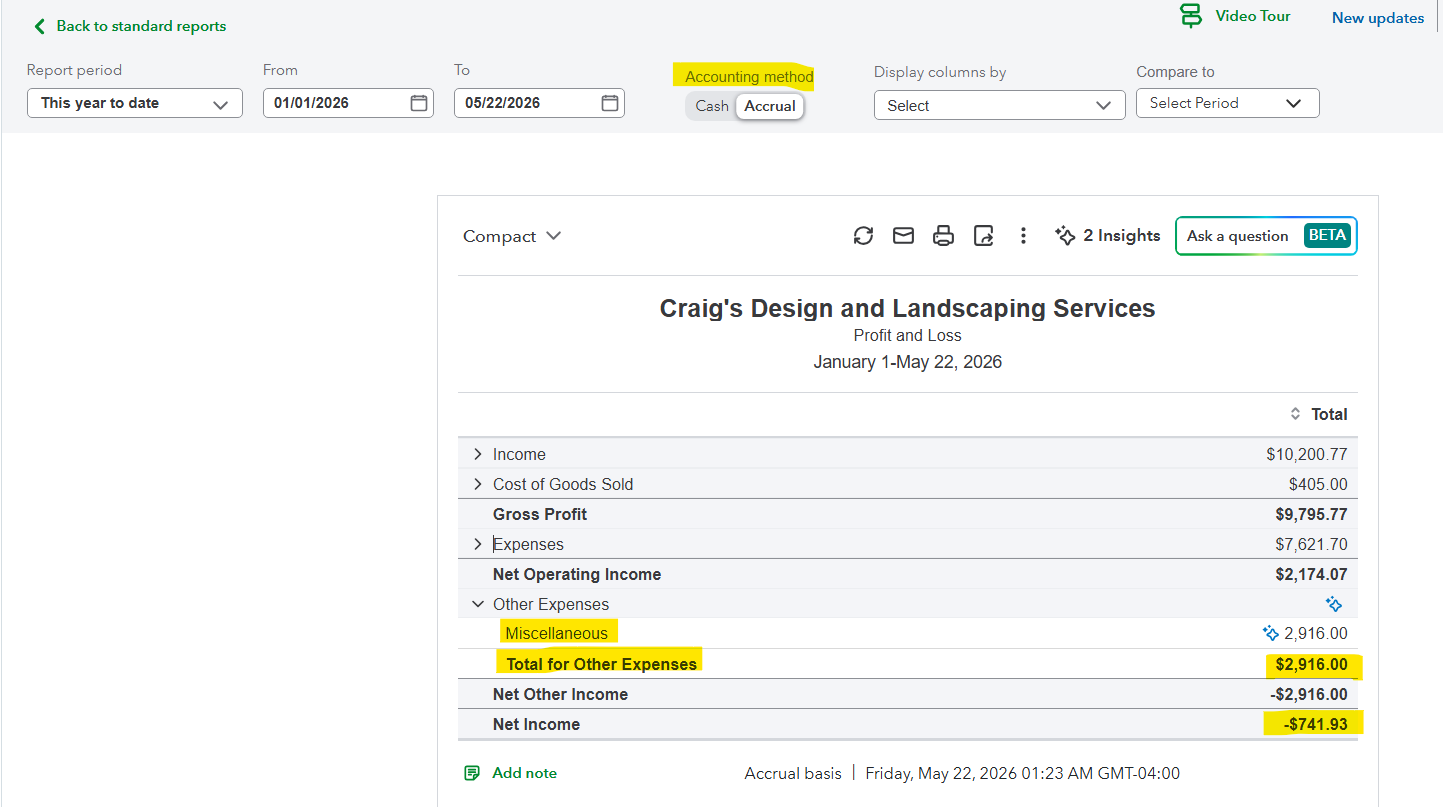Image resolution: width=1443 pixels, height=807 pixels.
Task: Click the Accounting method label
Action: (749, 77)
